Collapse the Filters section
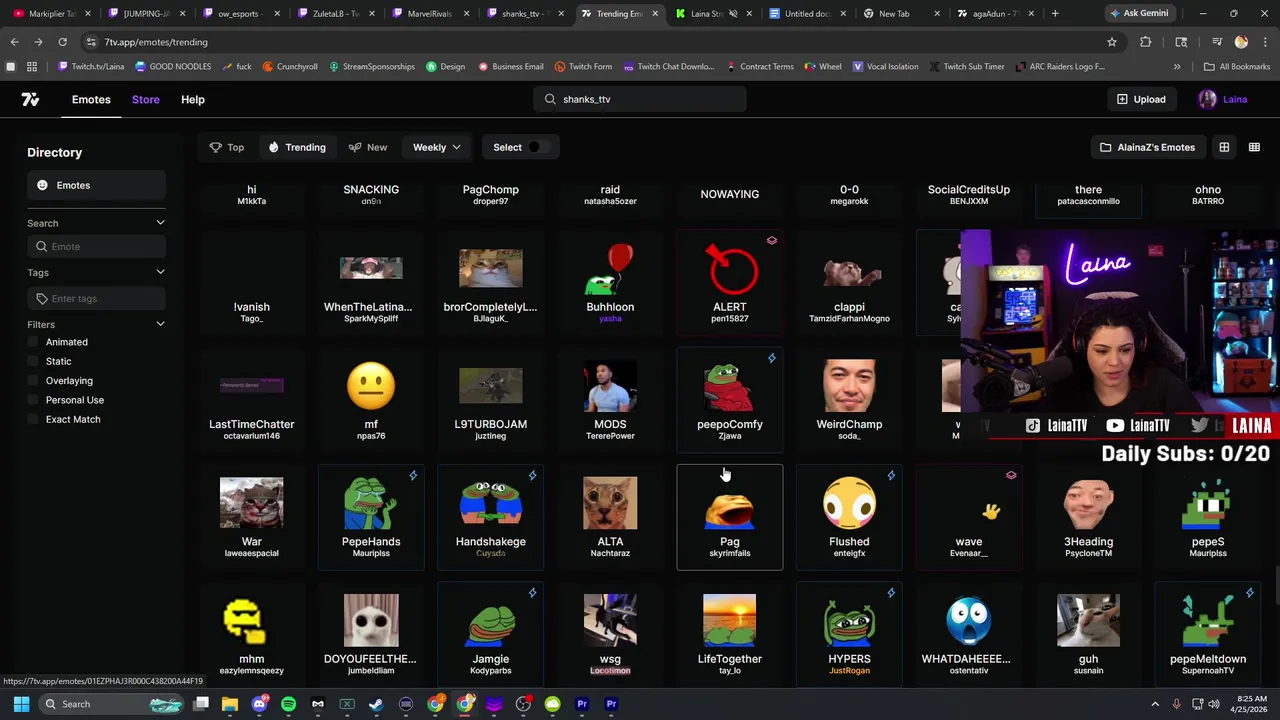This screenshot has width=1280, height=720. (x=160, y=324)
